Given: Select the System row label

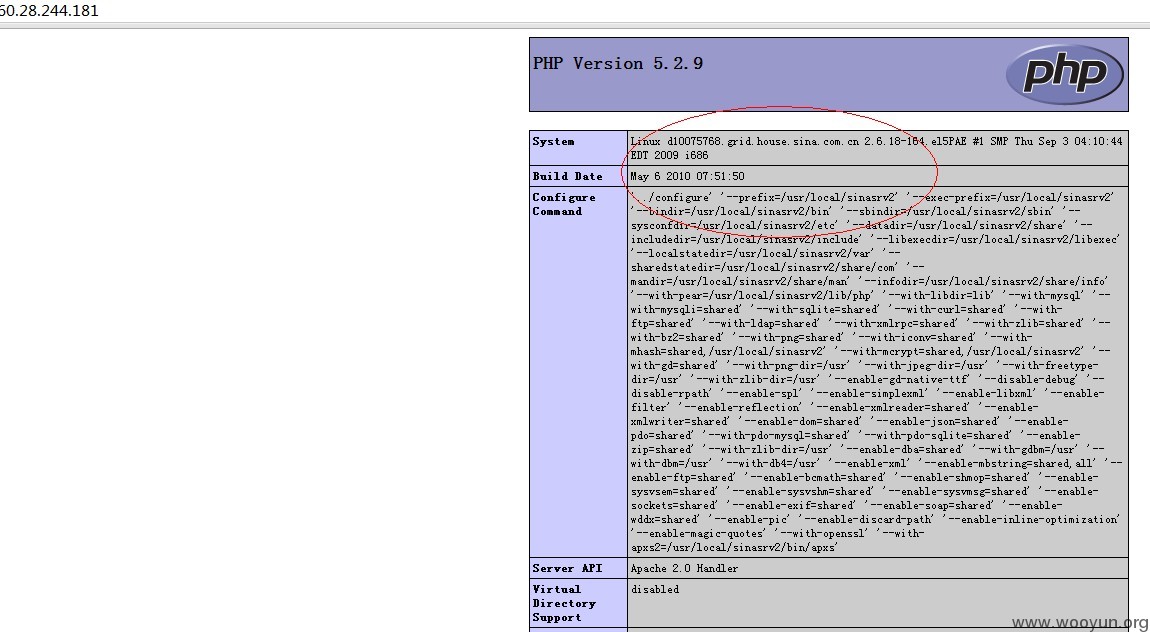Looking at the screenshot, I should pyautogui.click(x=554, y=142).
